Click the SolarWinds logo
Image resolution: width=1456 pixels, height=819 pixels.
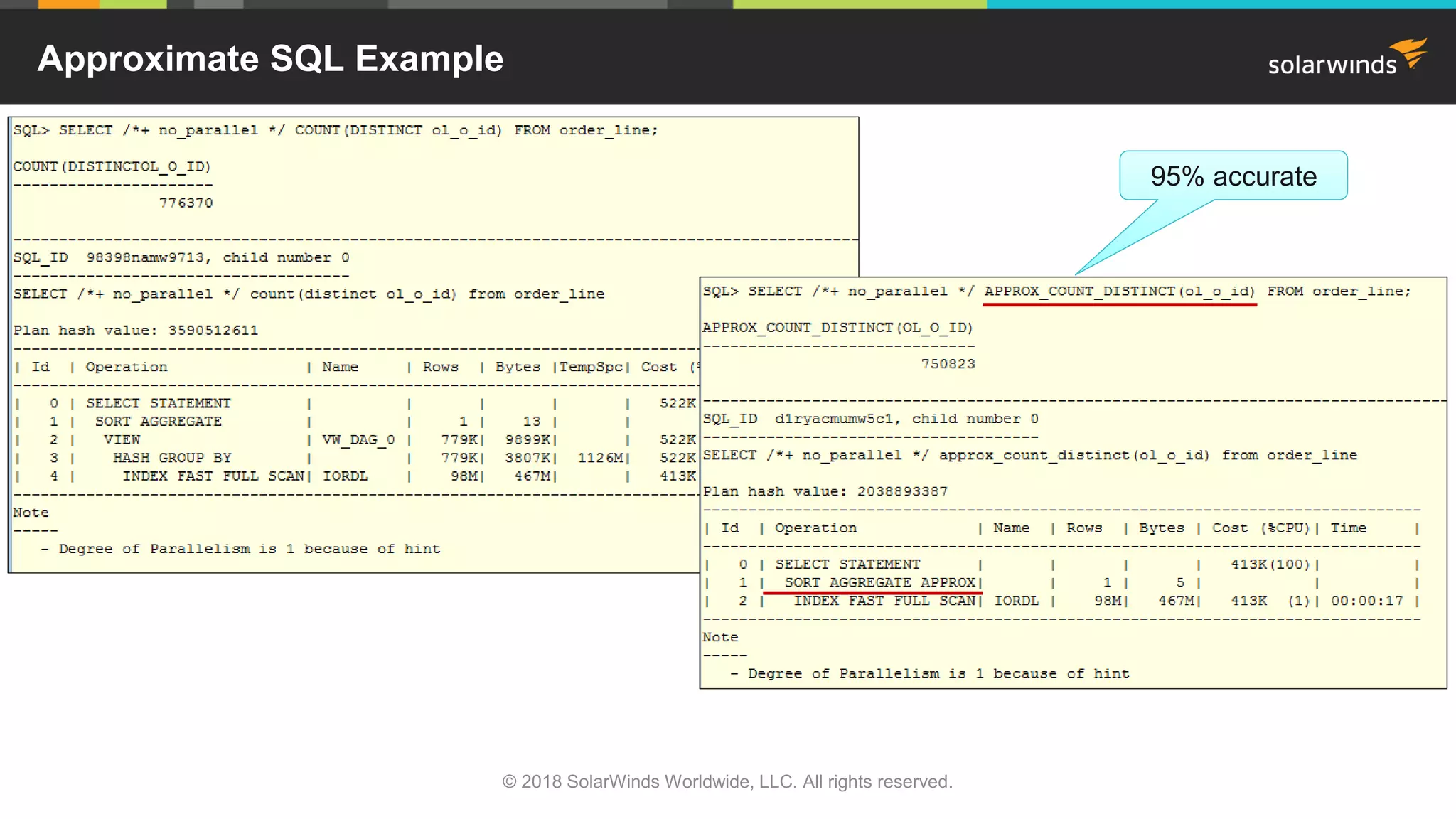pos(1347,58)
